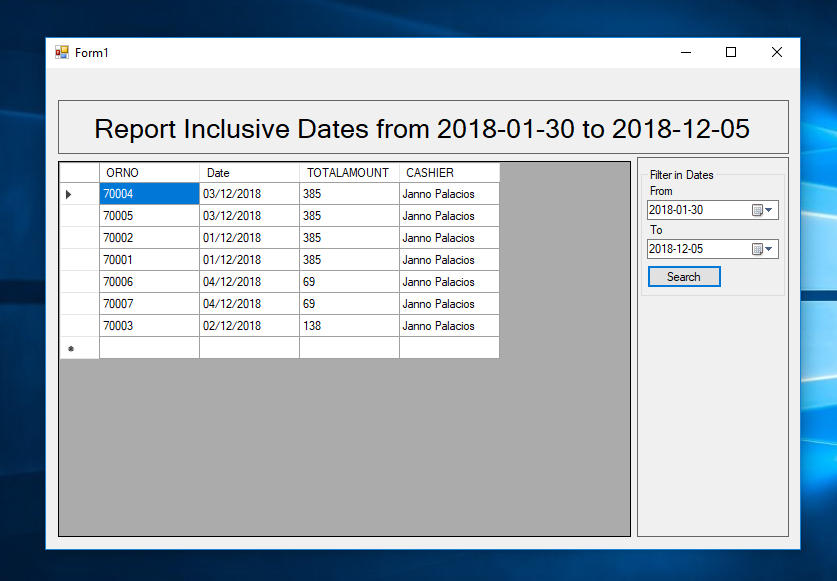This screenshot has height=581, width=837.
Task: Sort by the TOTALAMOUNT column header
Action: 349,173
